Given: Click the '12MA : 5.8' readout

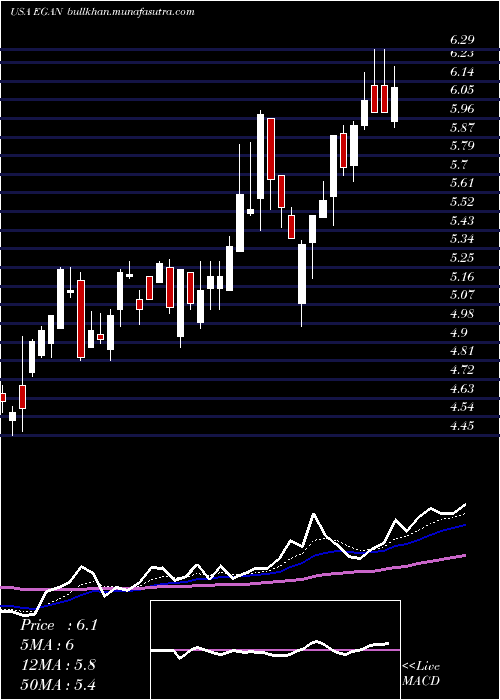Looking at the screenshot, I should (58, 664).
